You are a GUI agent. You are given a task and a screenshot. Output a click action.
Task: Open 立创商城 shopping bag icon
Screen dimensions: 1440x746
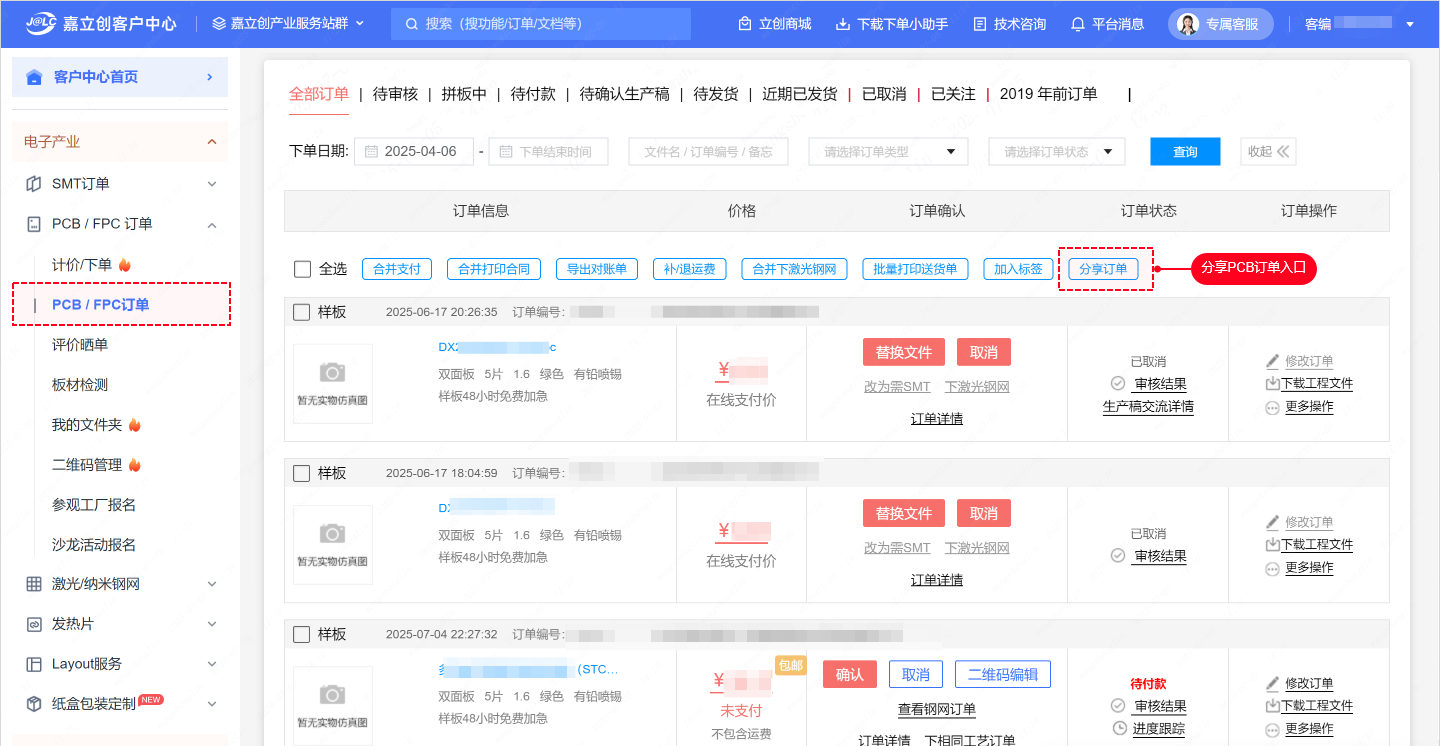click(744, 24)
